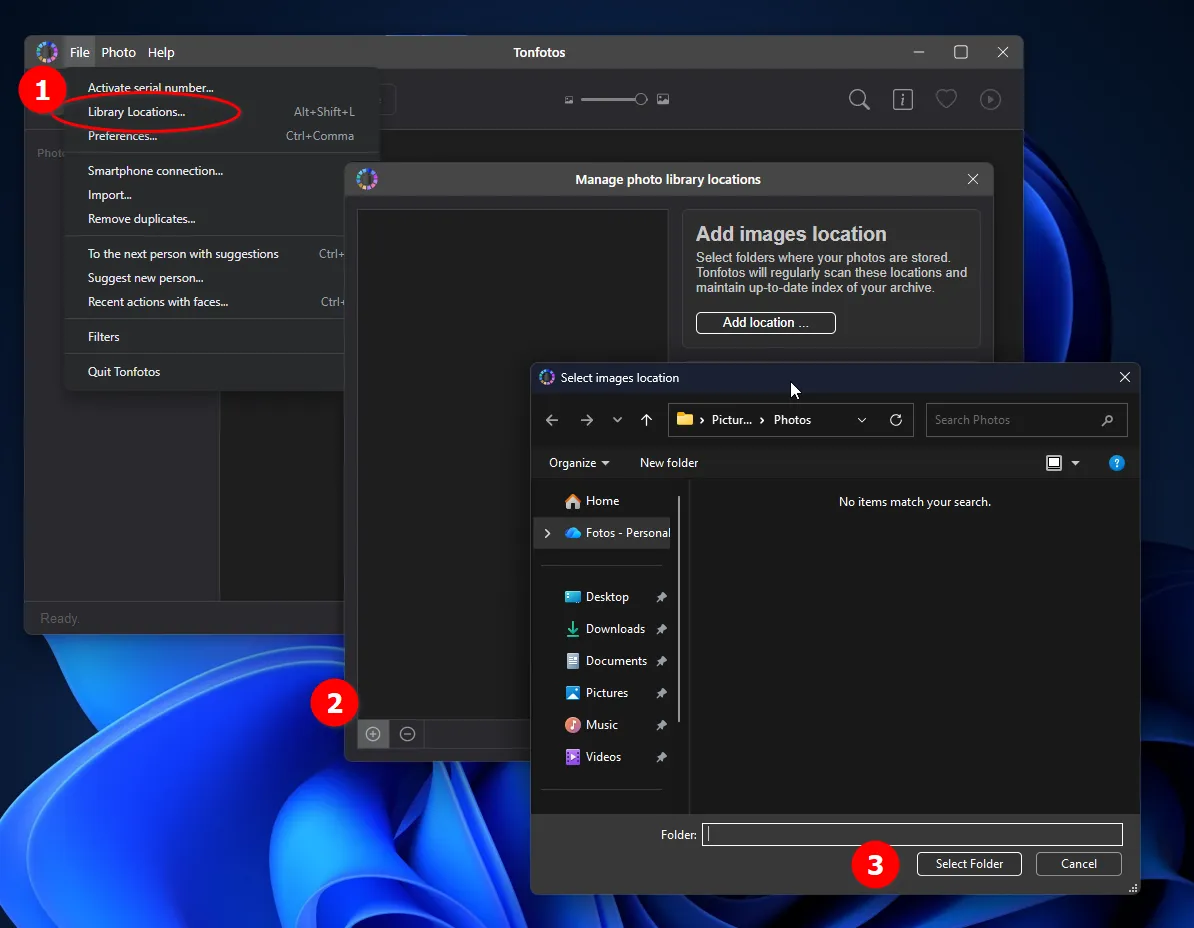Refresh the Photos folder view
Viewport: 1194px width, 928px height.
pos(896,420)
